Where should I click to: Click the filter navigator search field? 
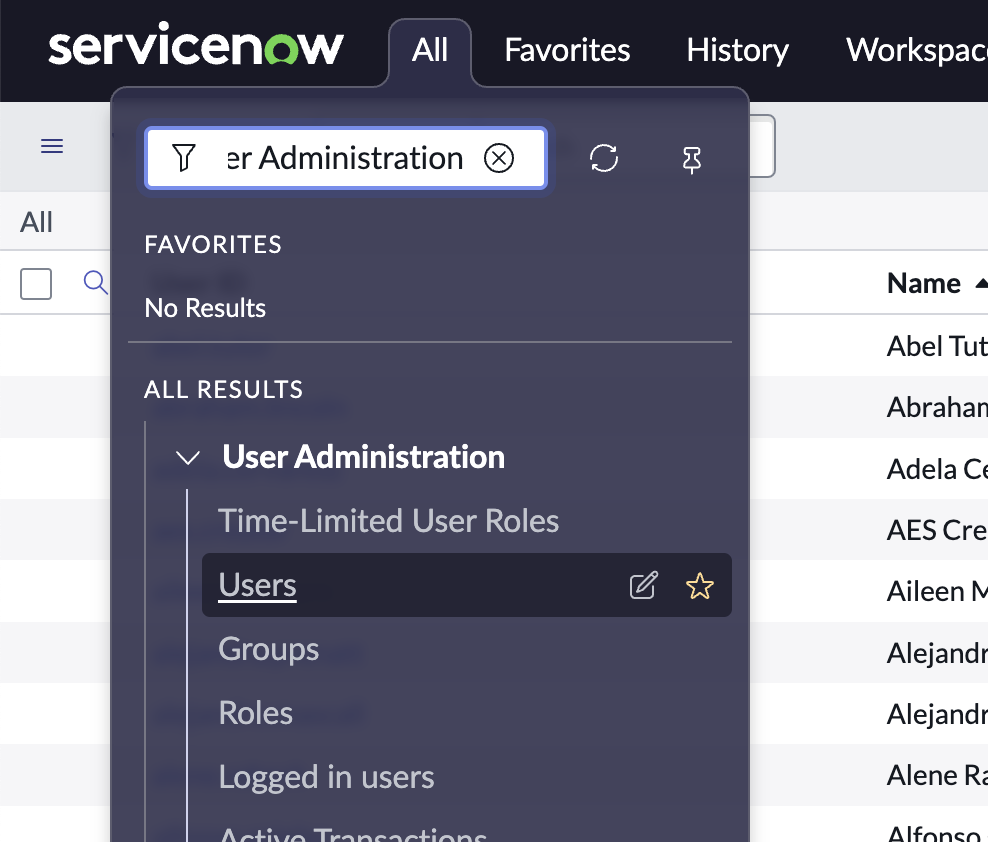346,158
